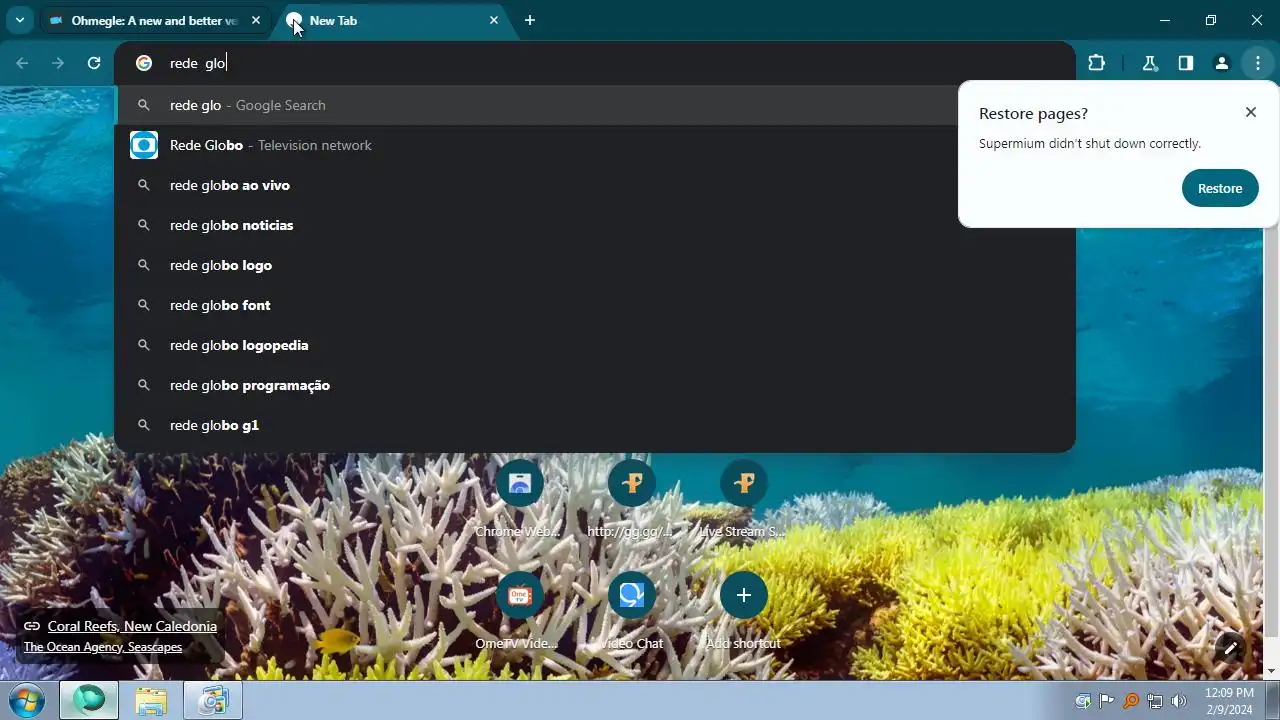Viewport: 1280px width, 720px height.
Task: Open Coral Reefs, New Caledonia link
Action: point(132,626)
